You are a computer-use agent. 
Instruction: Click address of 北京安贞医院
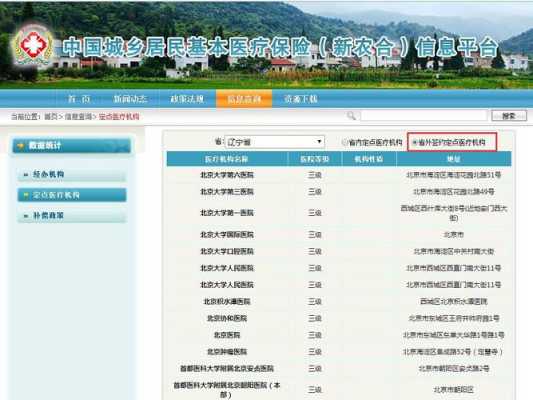coord(453,368)
